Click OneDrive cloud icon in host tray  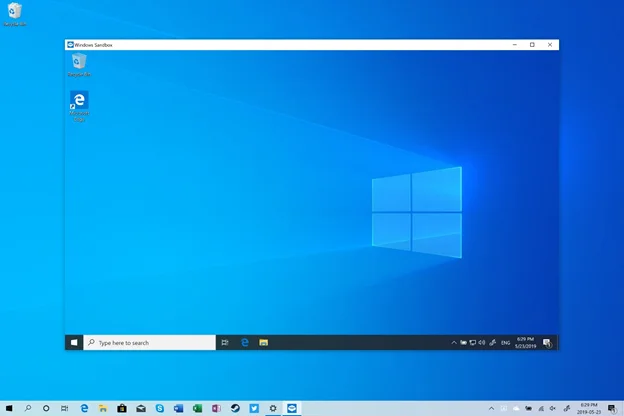click(516, 408)
